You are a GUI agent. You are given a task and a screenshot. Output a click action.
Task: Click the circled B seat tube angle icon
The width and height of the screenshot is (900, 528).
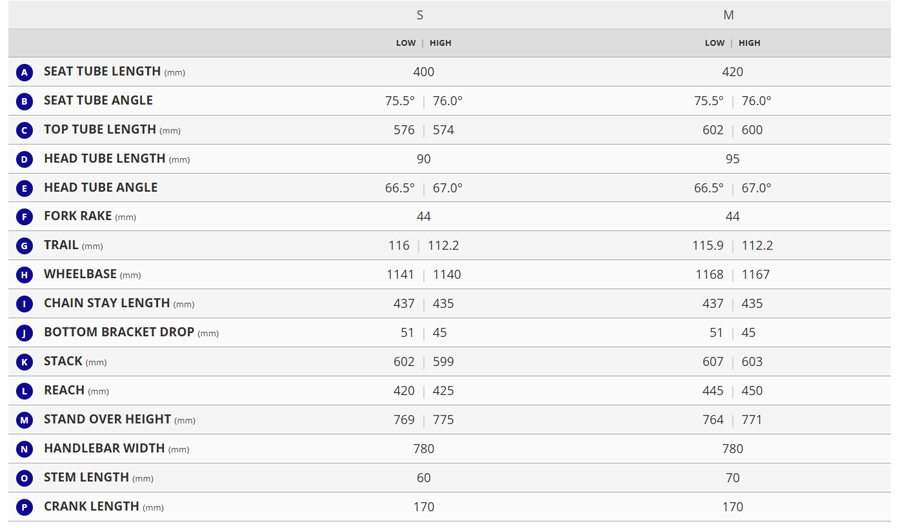[x=24, y=101]
